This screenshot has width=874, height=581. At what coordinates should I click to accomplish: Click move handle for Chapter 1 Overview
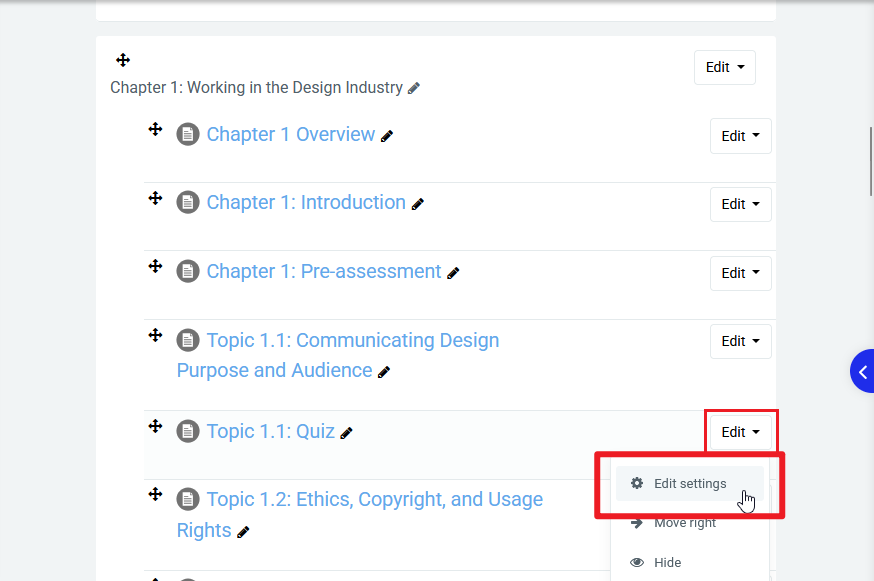click(x=155, y=129)
